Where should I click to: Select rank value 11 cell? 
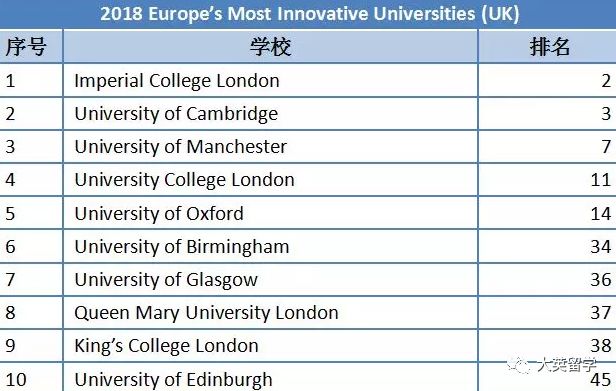click(547, 180)
